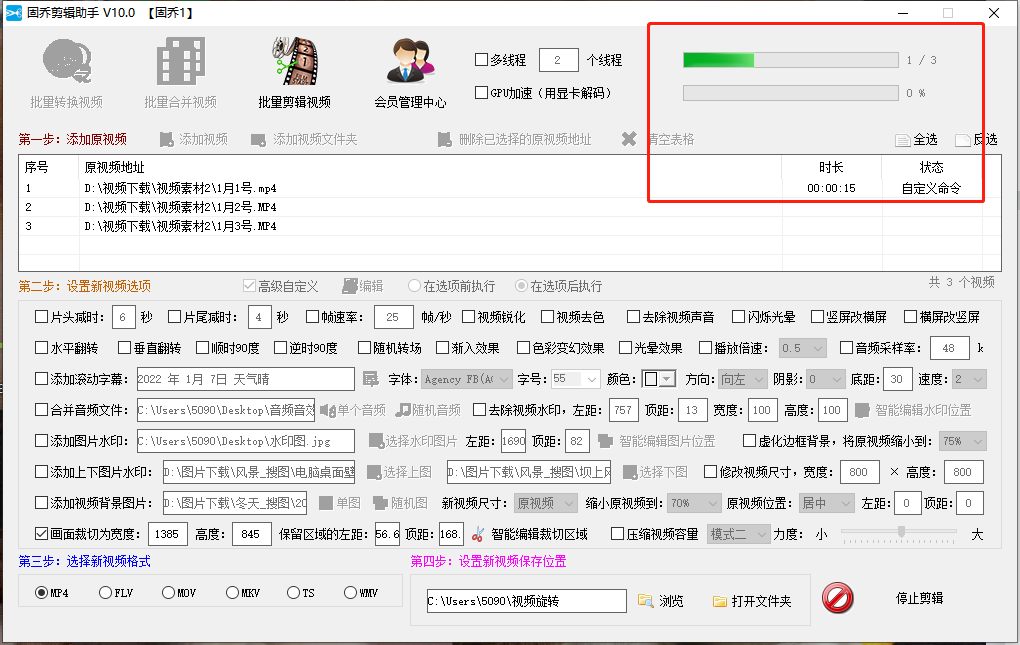Click the red stop icon
Screen dimensions: 1020x645
coord(838,598)
